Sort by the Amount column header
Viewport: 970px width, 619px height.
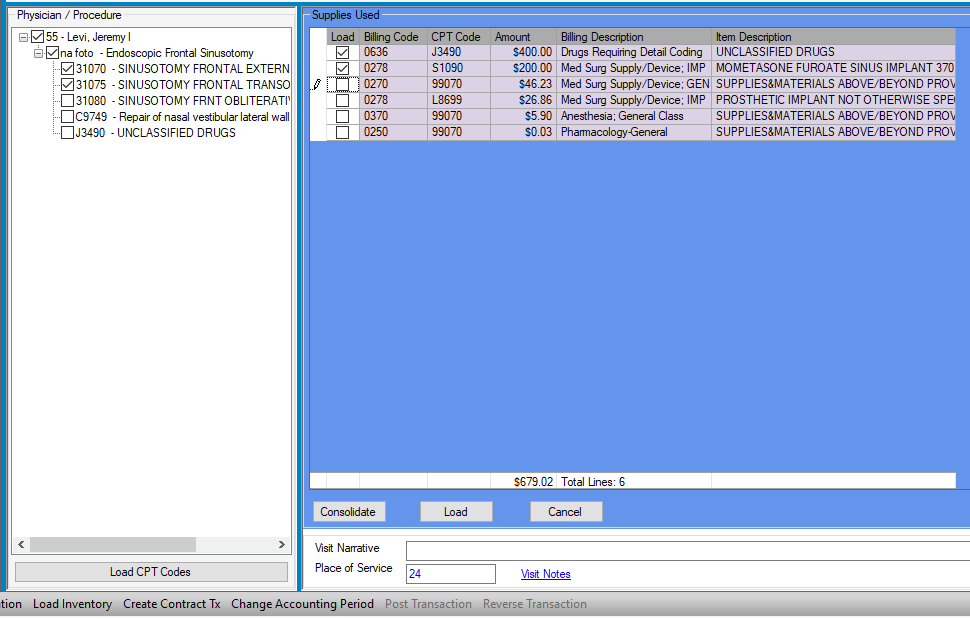point(522,37)
